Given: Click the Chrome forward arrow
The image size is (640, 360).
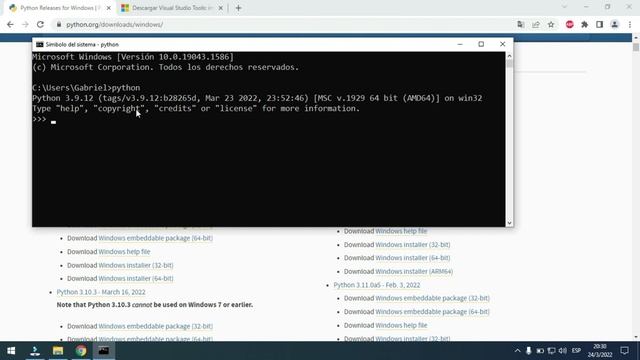Looking at the screenshot, I should [25, 24].
